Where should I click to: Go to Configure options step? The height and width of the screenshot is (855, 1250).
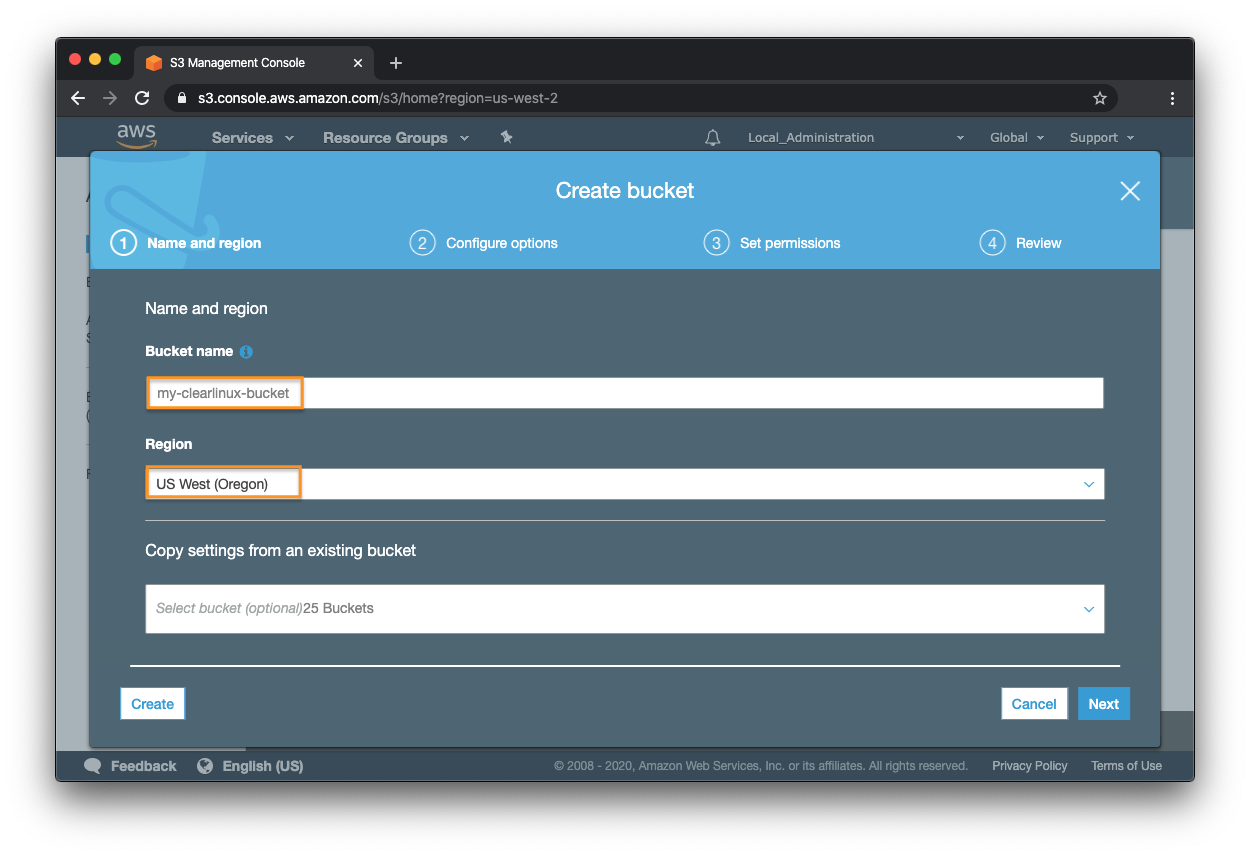pos(502,243)
